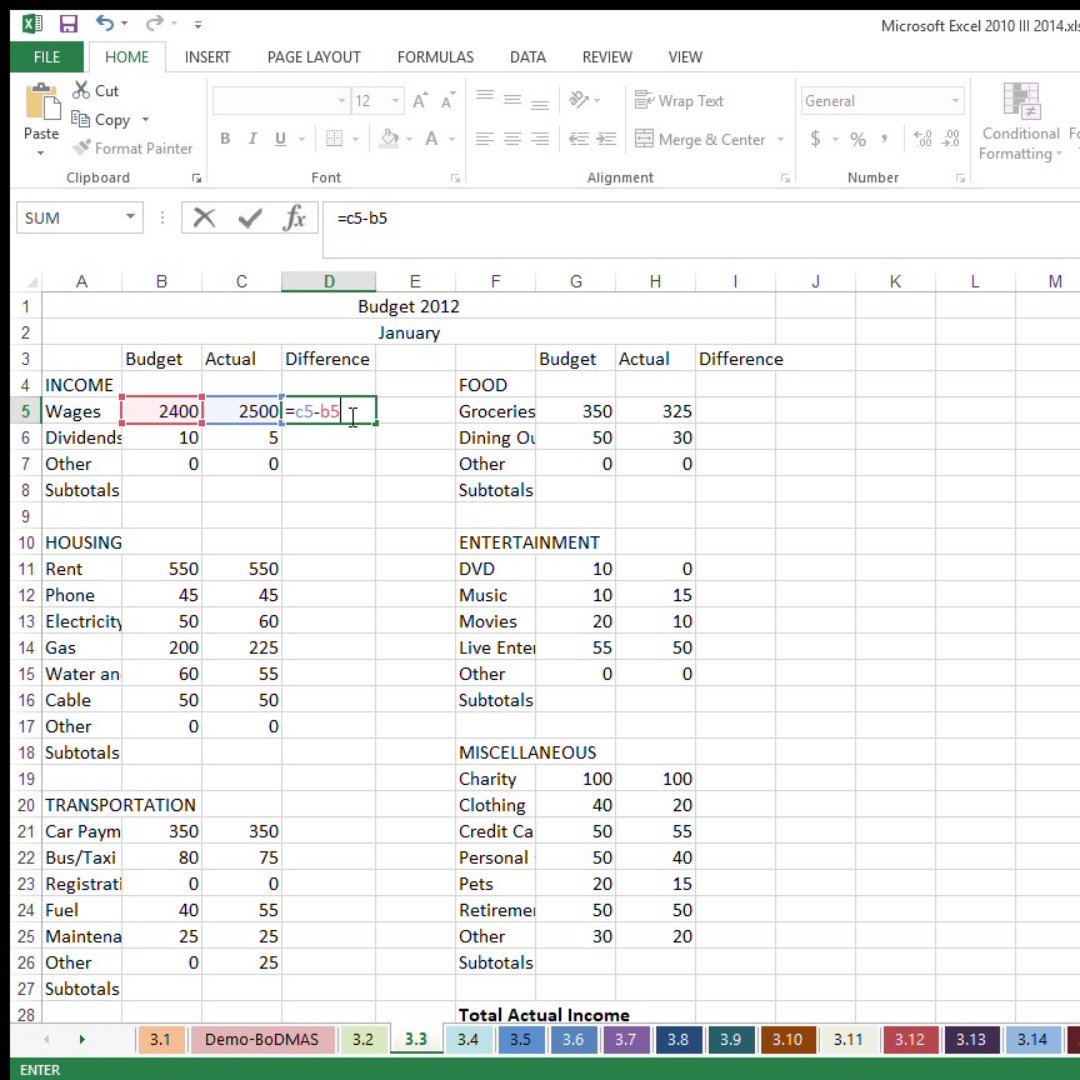Click the next sheet scroll arrow
Viewport: 1080px width, 1080px height.
pyautogui.click(x=82, y=1039)
